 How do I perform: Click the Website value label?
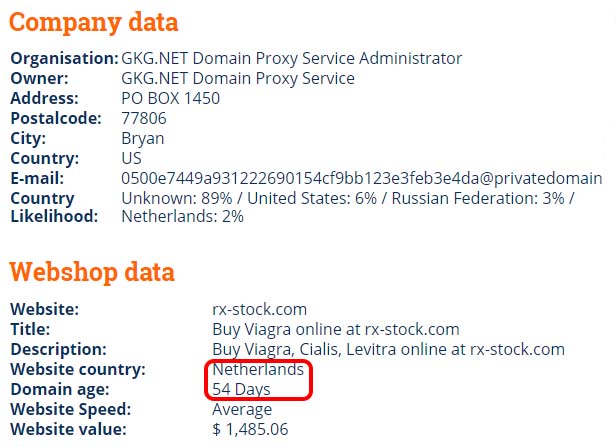click(68, 429)
